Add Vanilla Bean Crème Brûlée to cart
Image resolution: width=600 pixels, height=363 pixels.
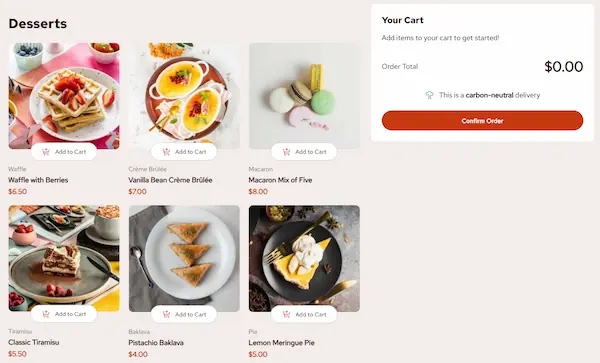pos(184,152)
